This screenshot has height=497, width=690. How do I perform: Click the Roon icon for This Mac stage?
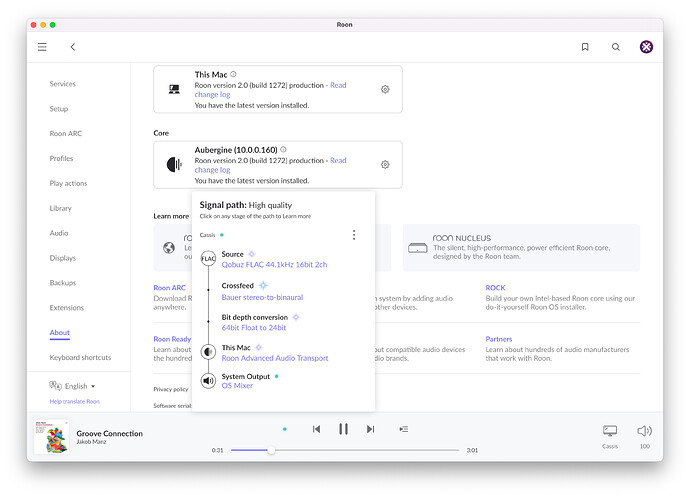208,352
